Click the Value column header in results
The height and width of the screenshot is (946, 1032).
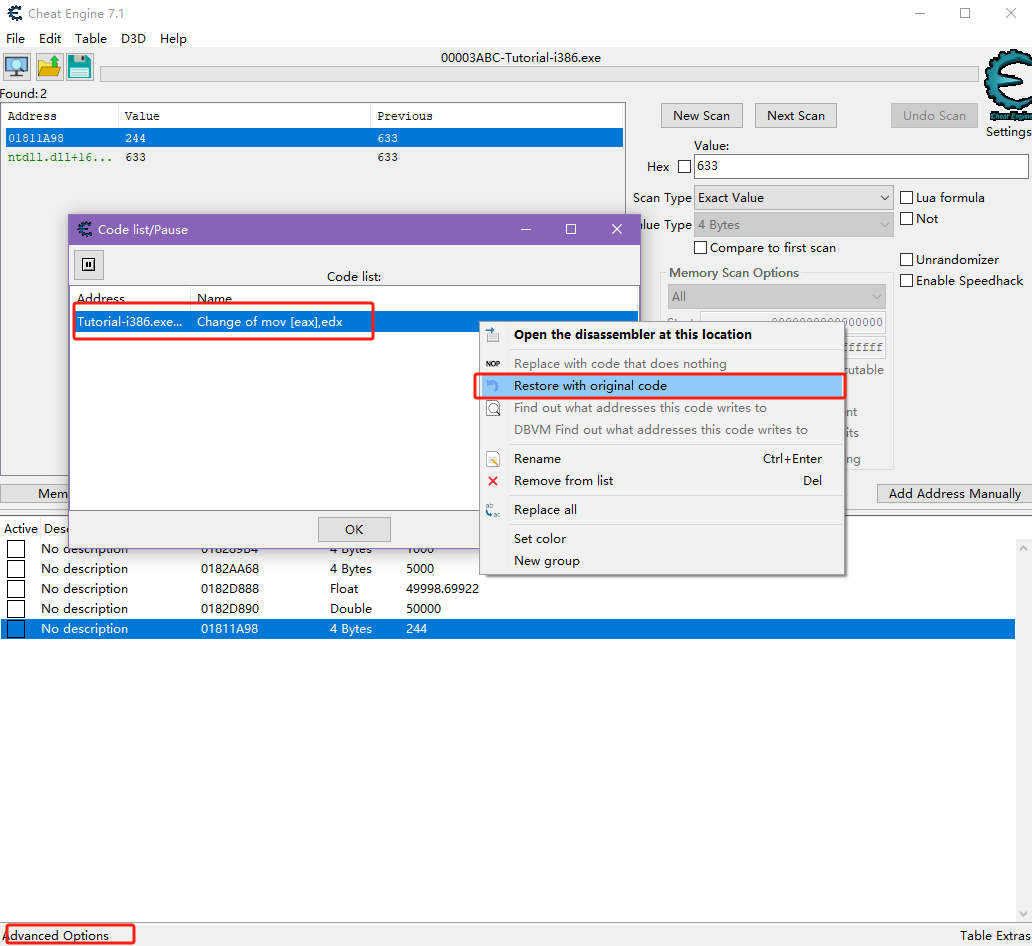click(244, 117)
